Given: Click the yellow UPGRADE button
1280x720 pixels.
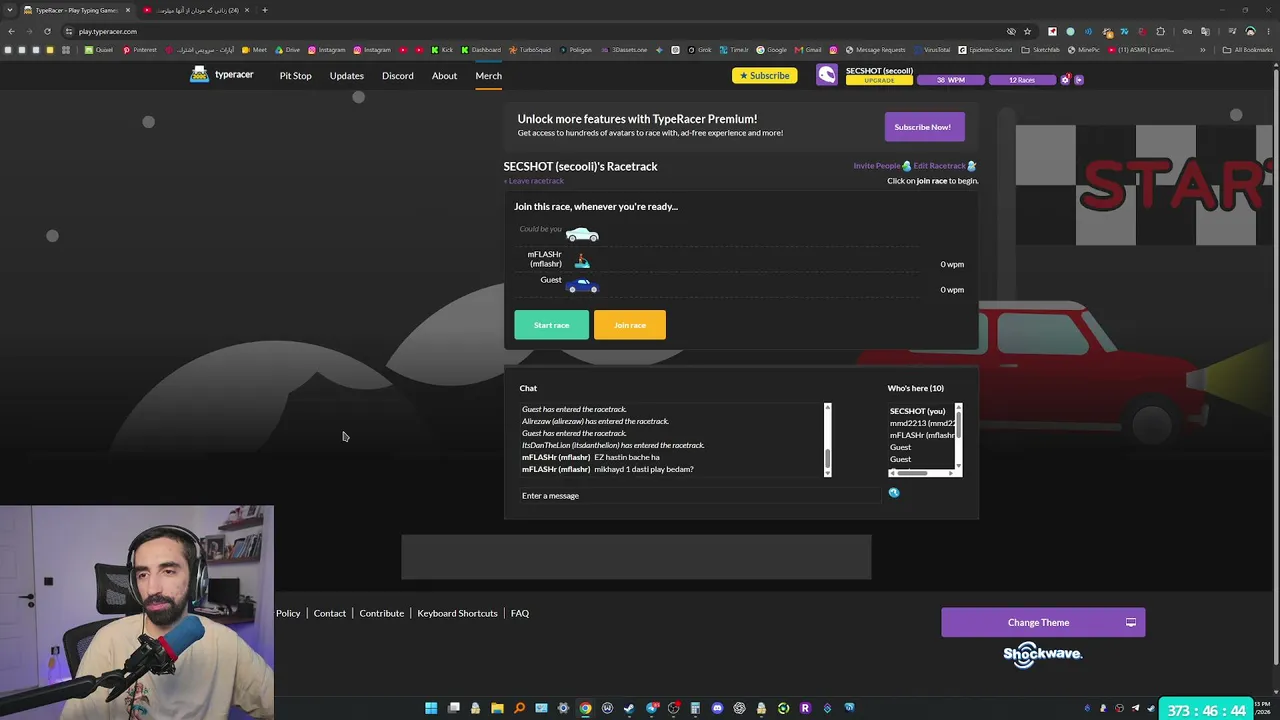Looking at the screenshot, I should coord(879,80).
